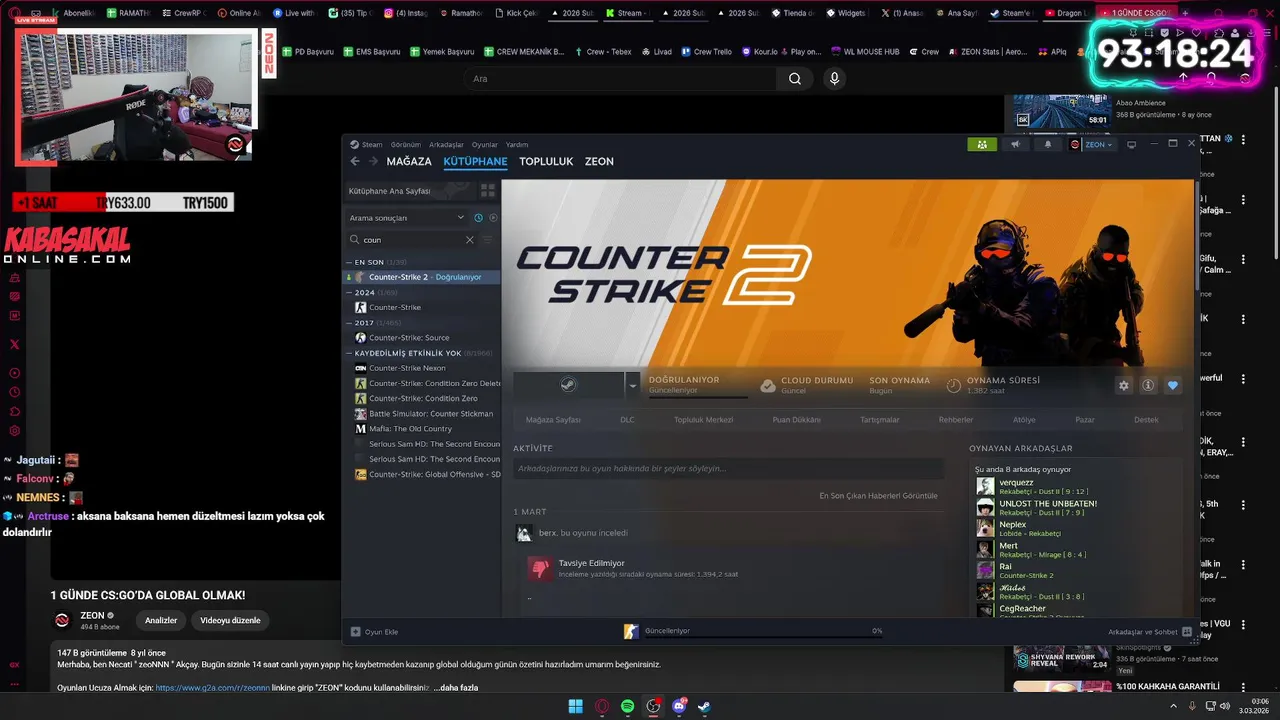Image resolution: width=1280 pixels, height=720 pixels.
Task: Open the Yardım menu
Action: tap(517, 144)
